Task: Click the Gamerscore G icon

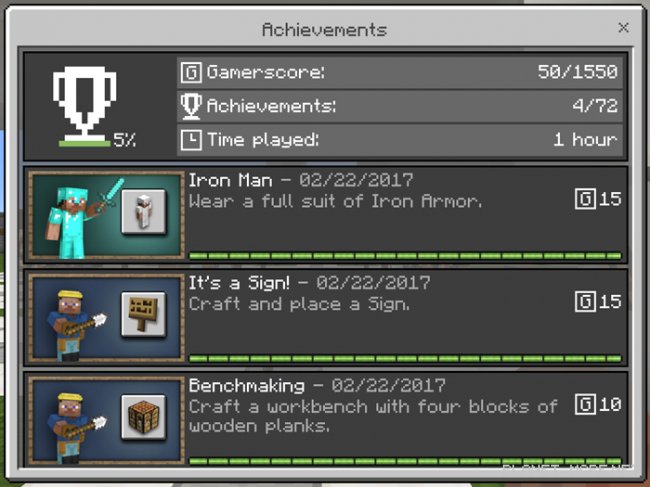Action: point(191,73)
